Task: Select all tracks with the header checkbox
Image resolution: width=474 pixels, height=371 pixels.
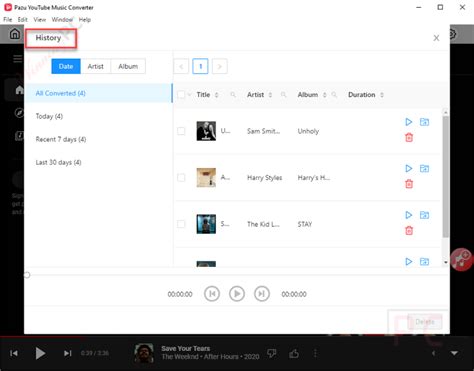Action: [181, 95]
